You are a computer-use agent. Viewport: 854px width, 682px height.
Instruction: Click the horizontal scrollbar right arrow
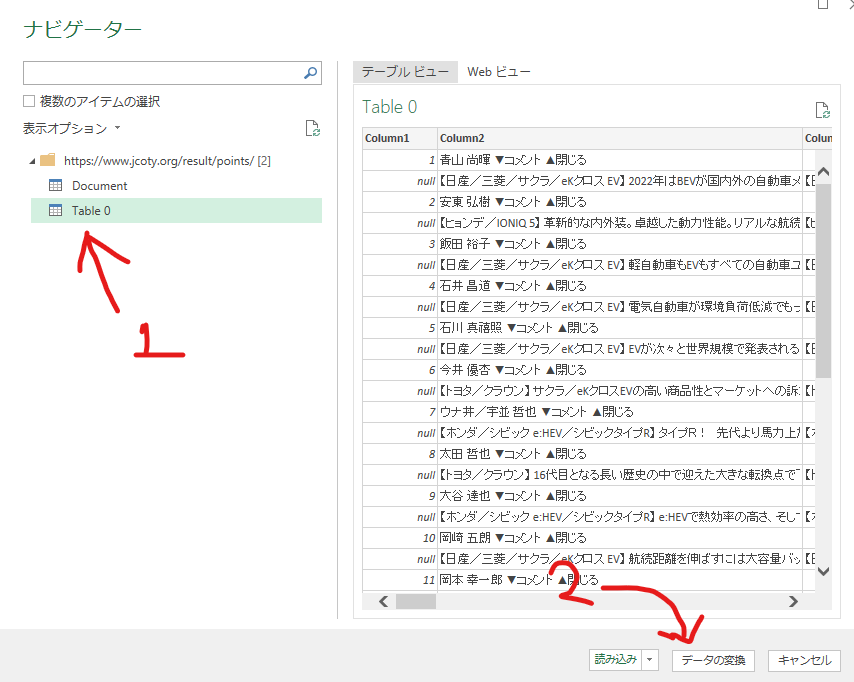[793, 601]
